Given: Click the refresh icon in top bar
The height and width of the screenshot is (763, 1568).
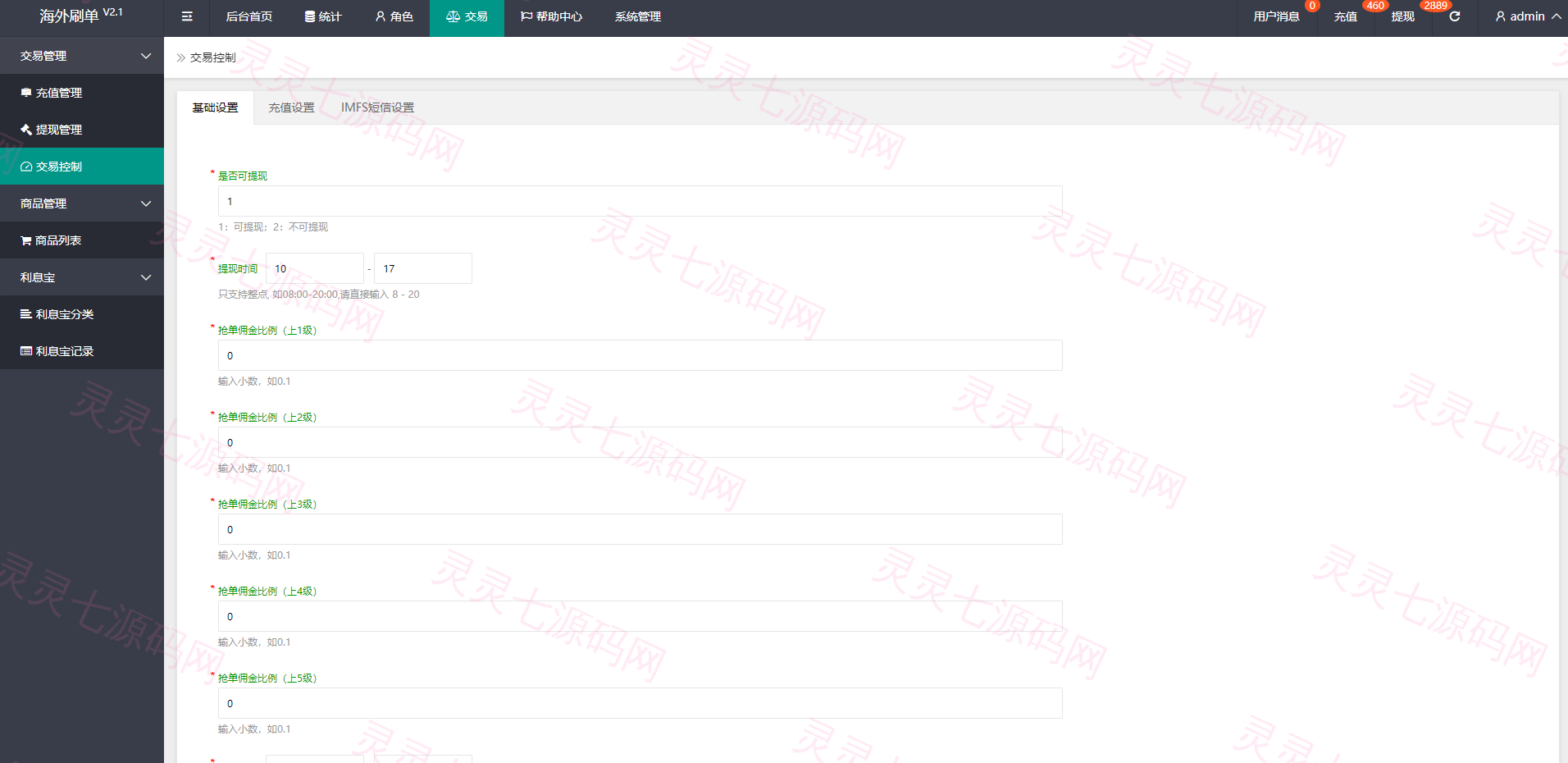Looking at the screenshot, I should pos(1455,16).
